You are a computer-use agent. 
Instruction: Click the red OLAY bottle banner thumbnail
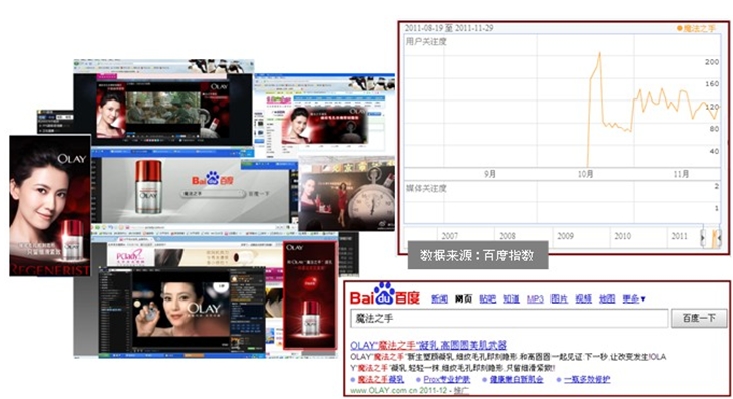tap(310, 295)
